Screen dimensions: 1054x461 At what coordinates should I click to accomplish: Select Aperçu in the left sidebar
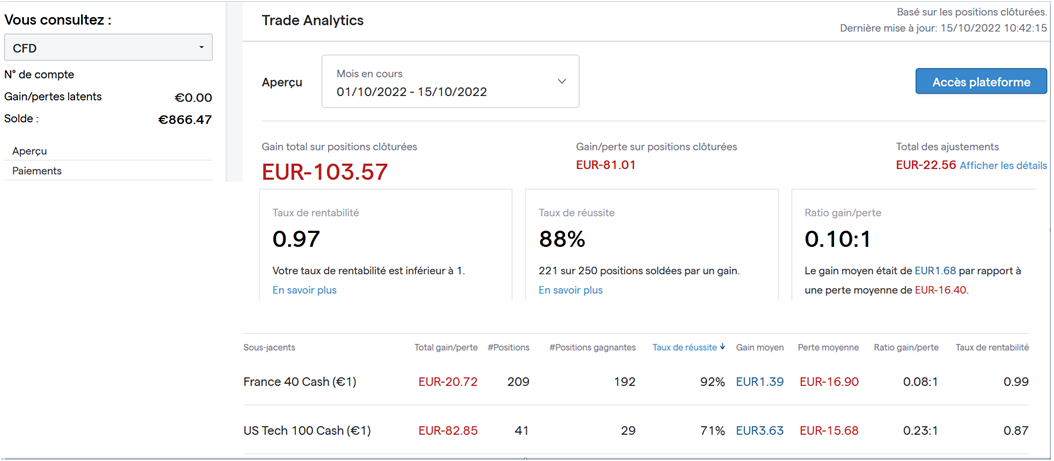[30, 151]
